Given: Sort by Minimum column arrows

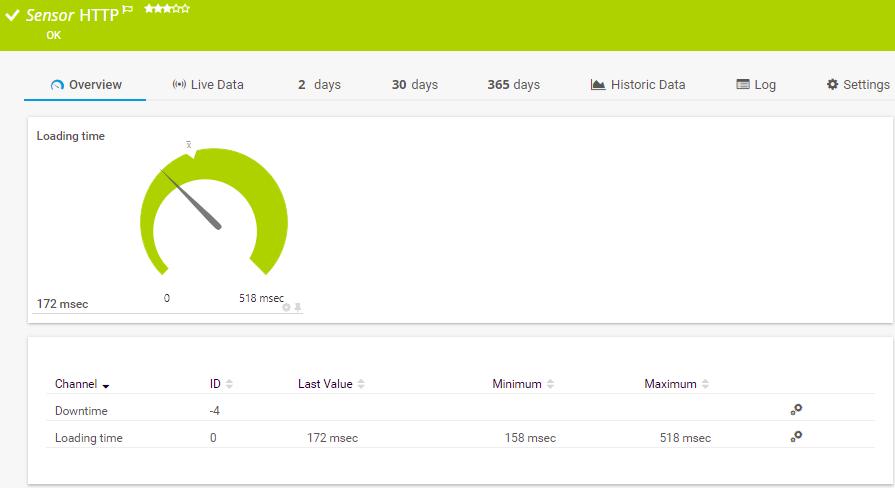Looking at the screenshot, I should tap(550, 384).
